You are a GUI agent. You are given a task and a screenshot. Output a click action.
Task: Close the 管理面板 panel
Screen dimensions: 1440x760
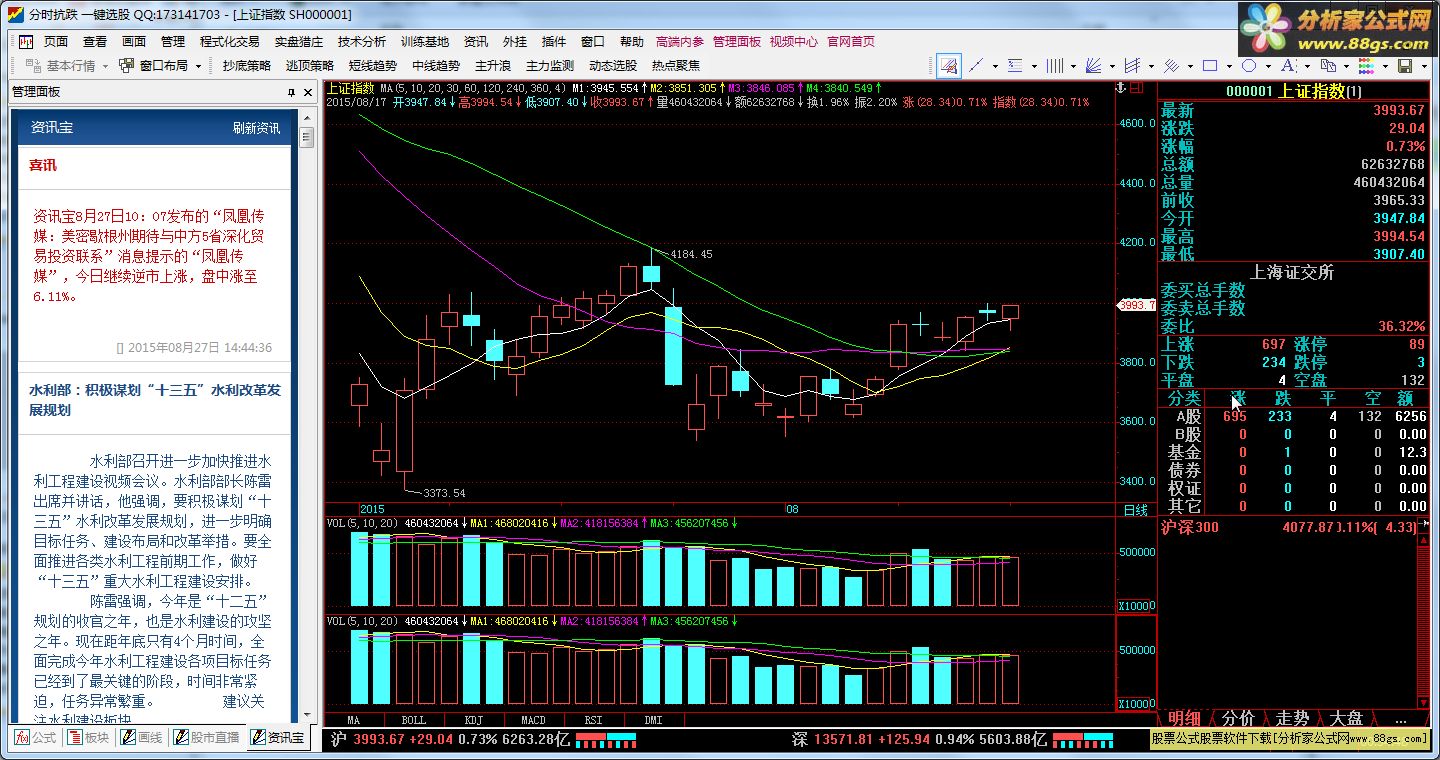coord(309,92)
